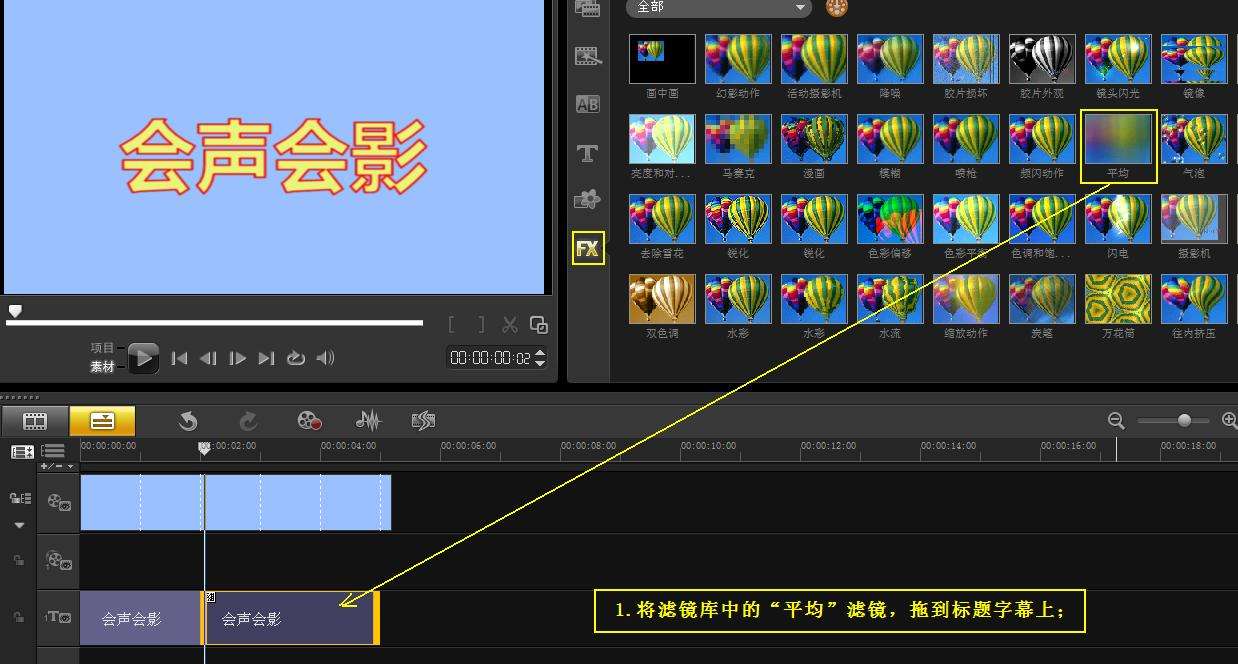Toggle the title track lock
Image resolution: width=1238 pixels, height=664 pixels.
[18, 618]
